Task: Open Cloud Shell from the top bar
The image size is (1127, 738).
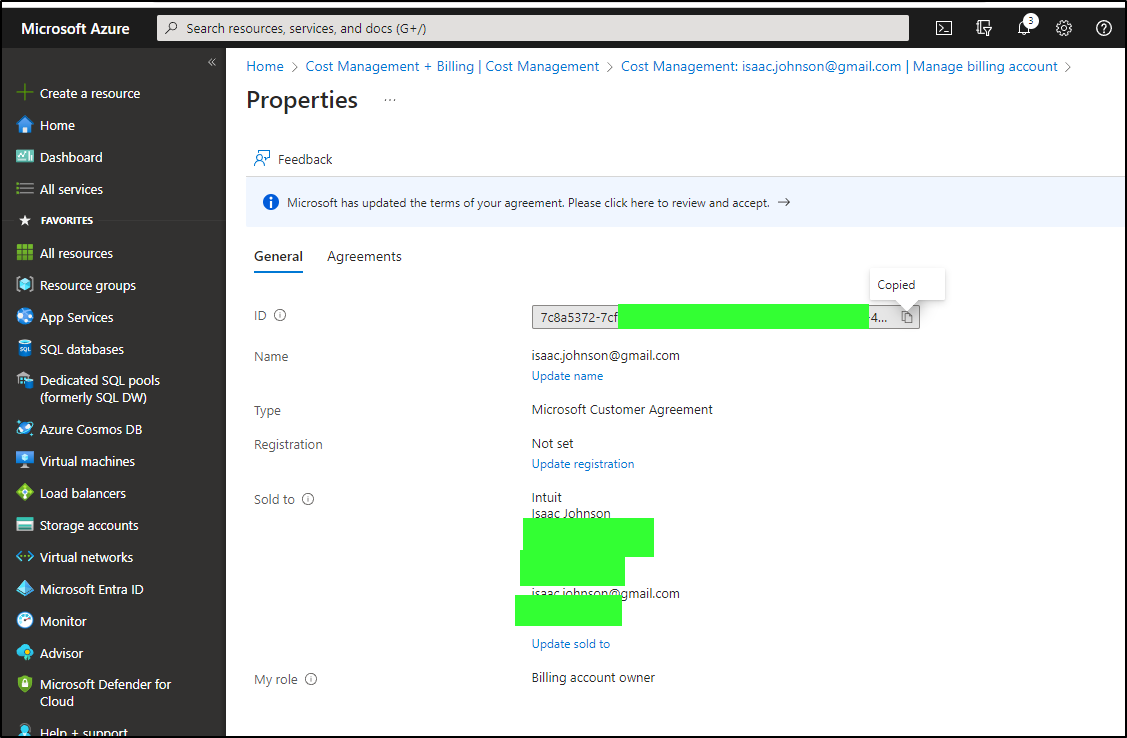Action: (944, 28)
